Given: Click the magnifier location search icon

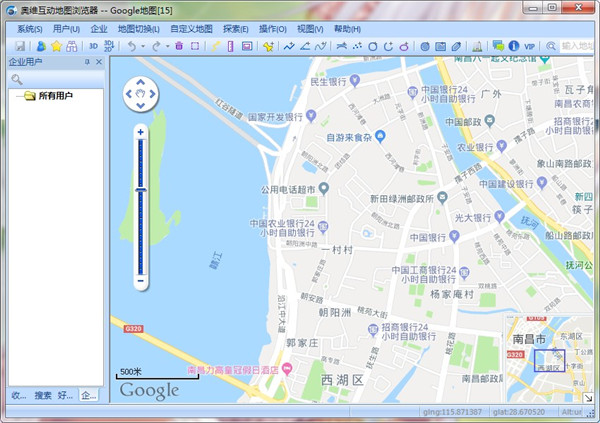Looking at the screenshot, I should point(551,46).
